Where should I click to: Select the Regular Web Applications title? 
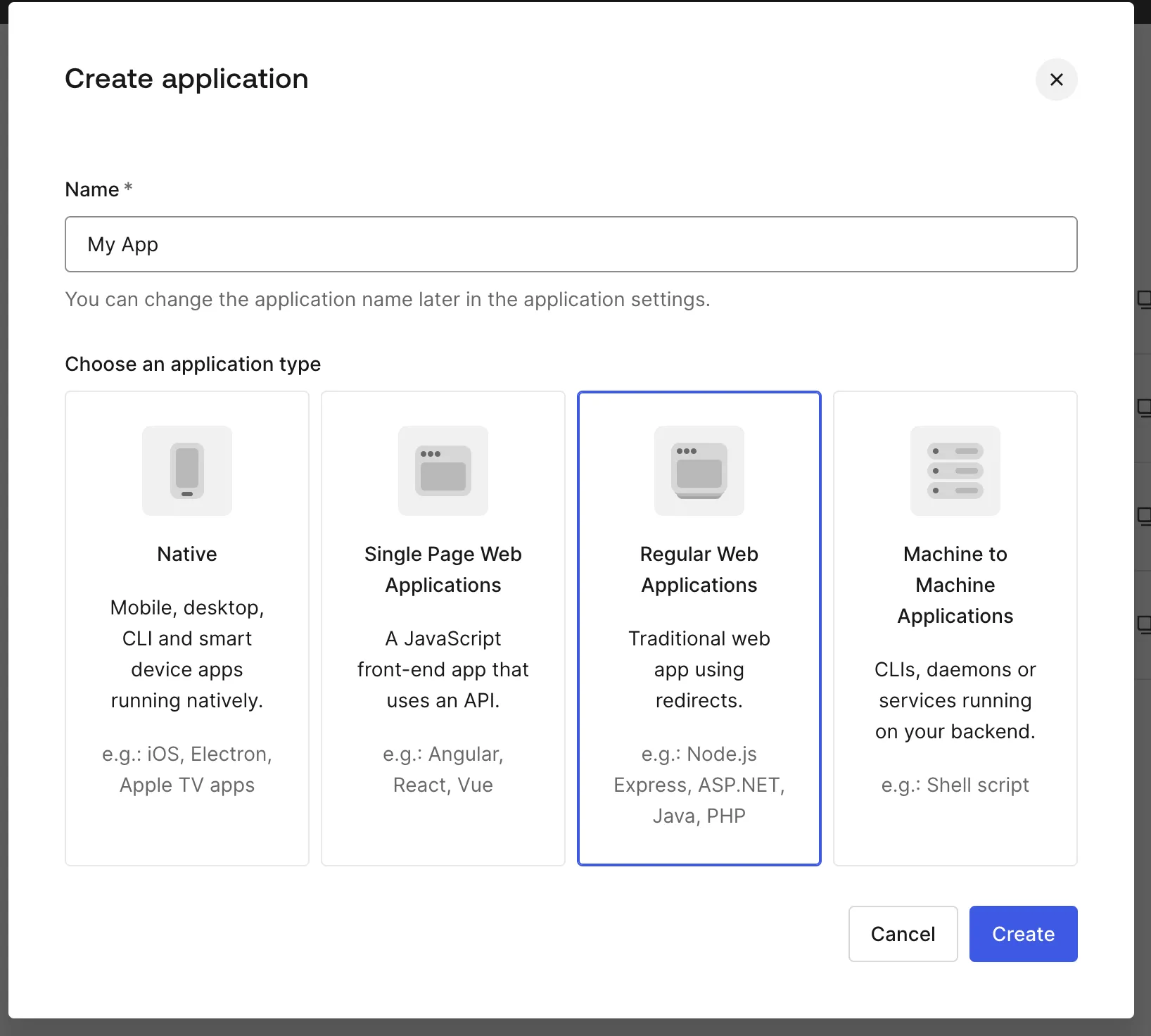coord(699,569)
